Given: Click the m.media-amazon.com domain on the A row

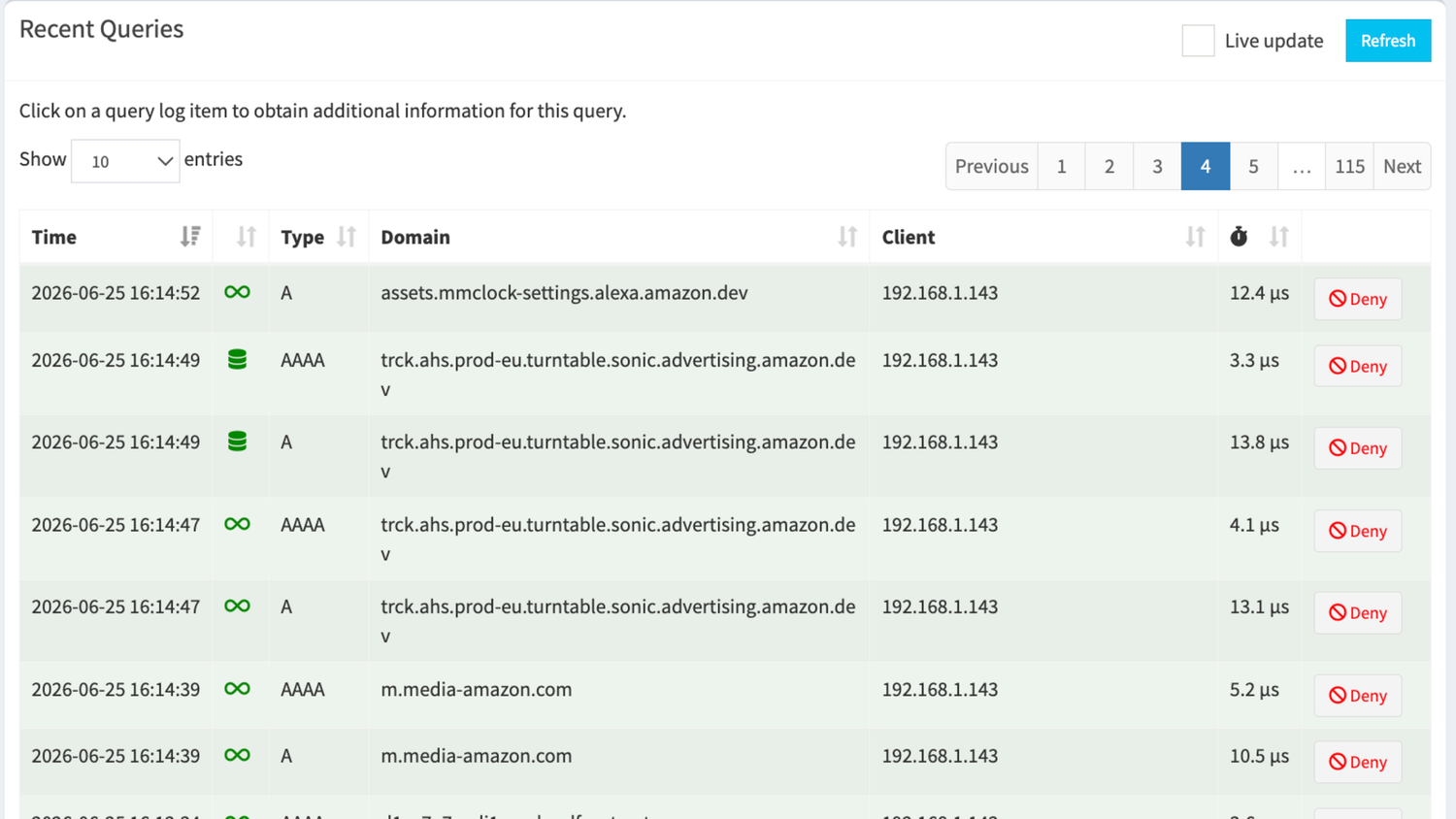Looking at the screenshot, I should [x=476, y=756].
